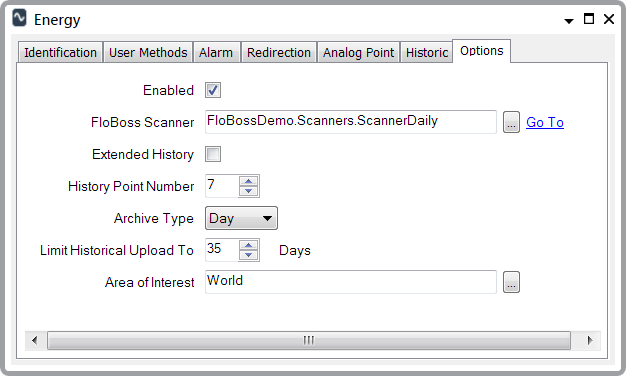This screenshot has width=626, height=376.
Task: Increase History Point Number with up arrow
Action: pos(249,181)
